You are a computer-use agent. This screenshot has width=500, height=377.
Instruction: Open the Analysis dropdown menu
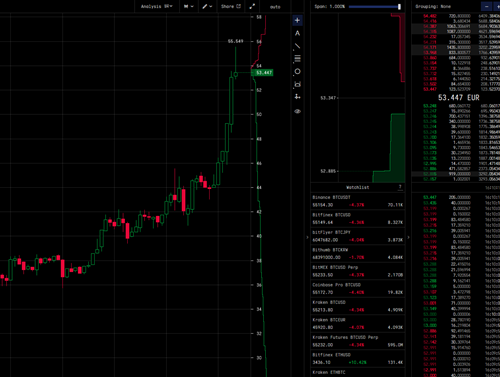tap(156, 6)
